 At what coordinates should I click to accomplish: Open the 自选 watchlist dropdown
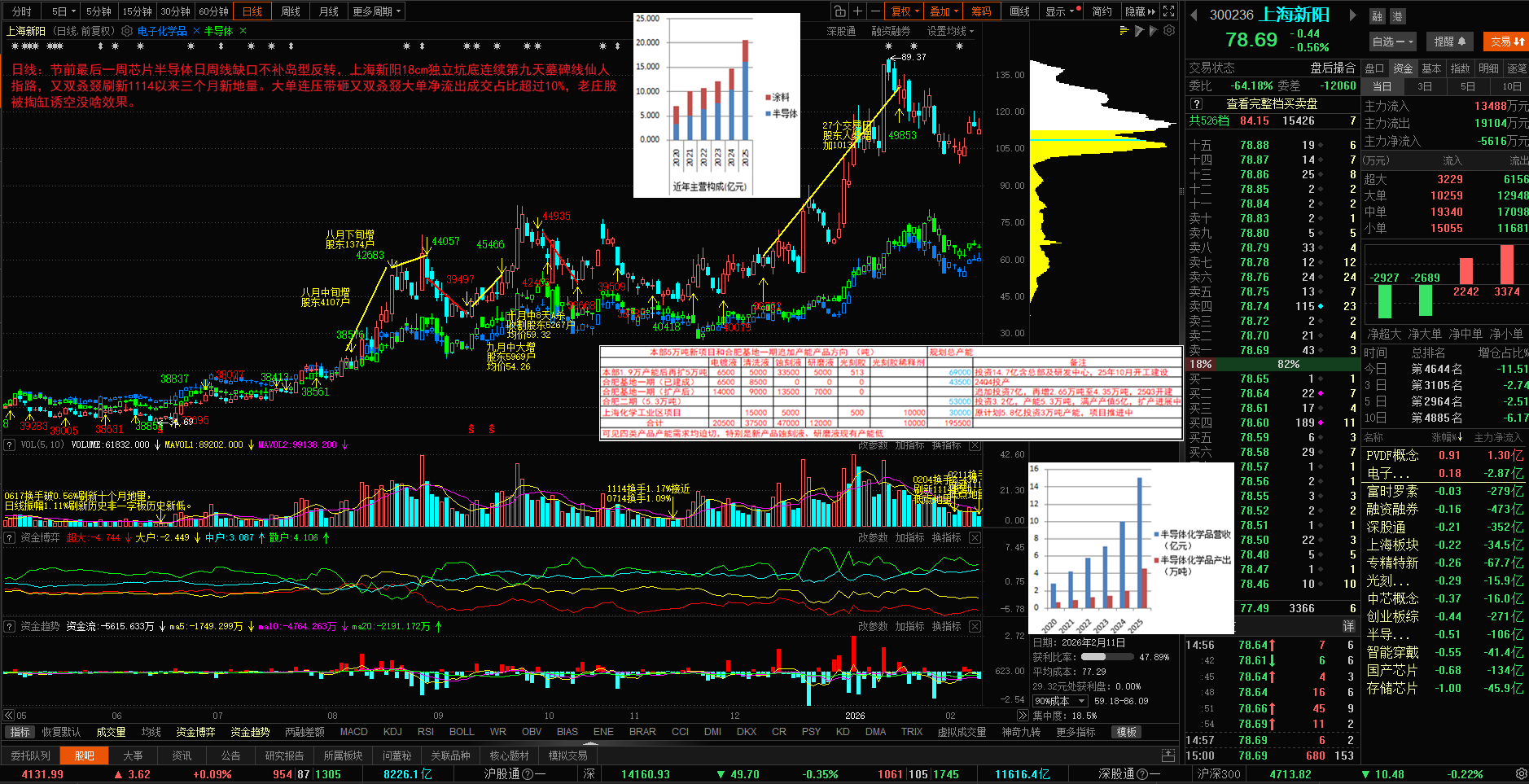tap(1392, 42)
